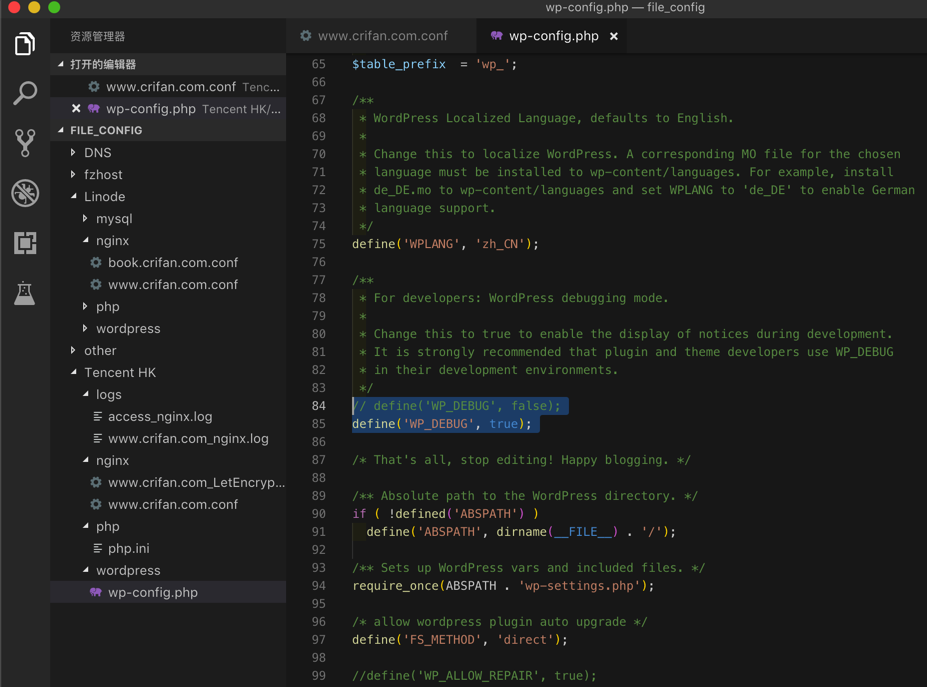Screen dimensions: 927x687
Task: Collapse the Linode folder
Action: coord(104,197)
